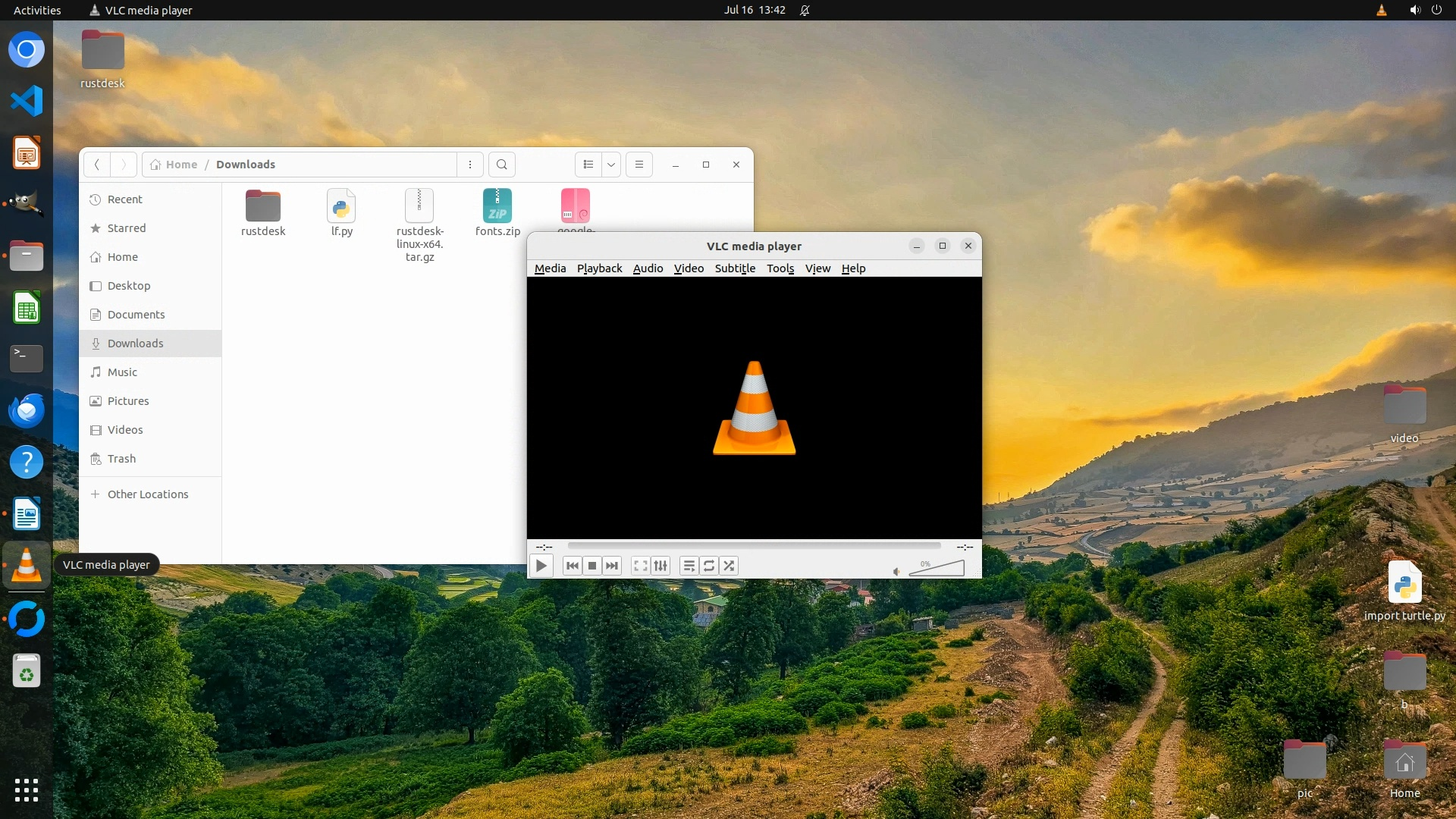The width and height of the screenshot is (1456, 819).
Task: Select the fonts.zip file
Action: pos(497,212)
